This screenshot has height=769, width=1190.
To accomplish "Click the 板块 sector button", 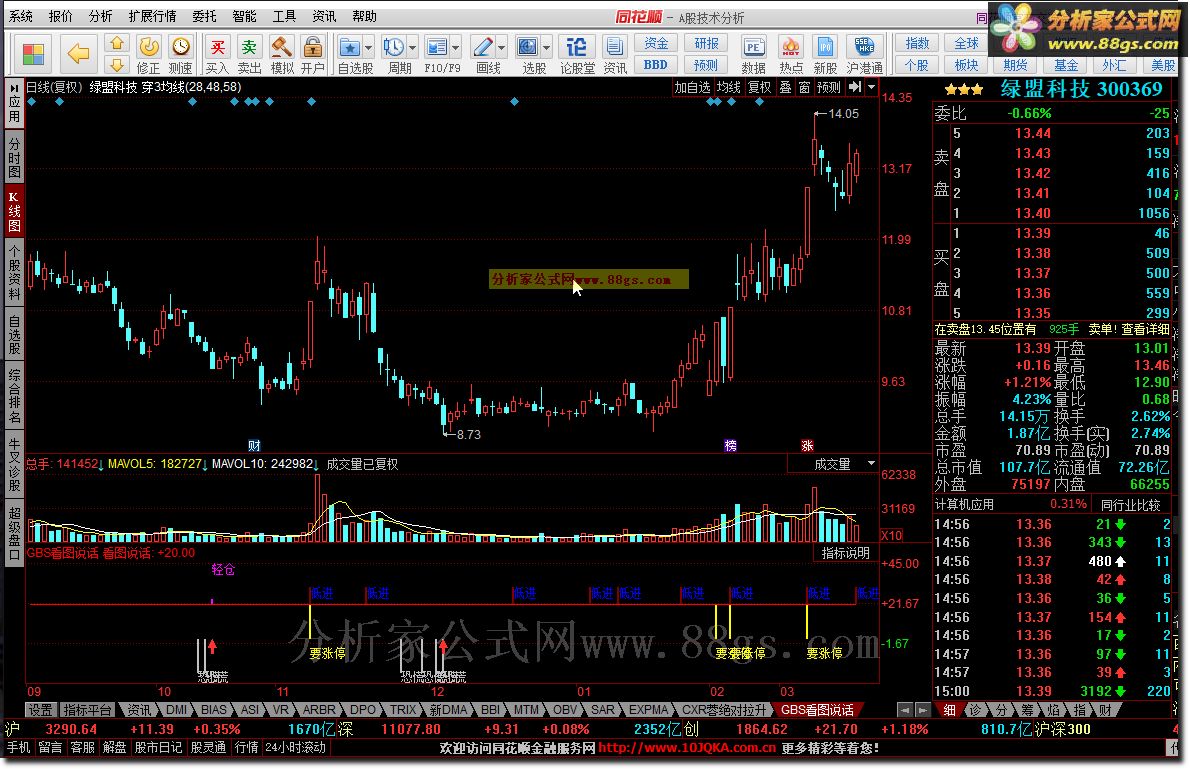I will (x=966, y=65).
